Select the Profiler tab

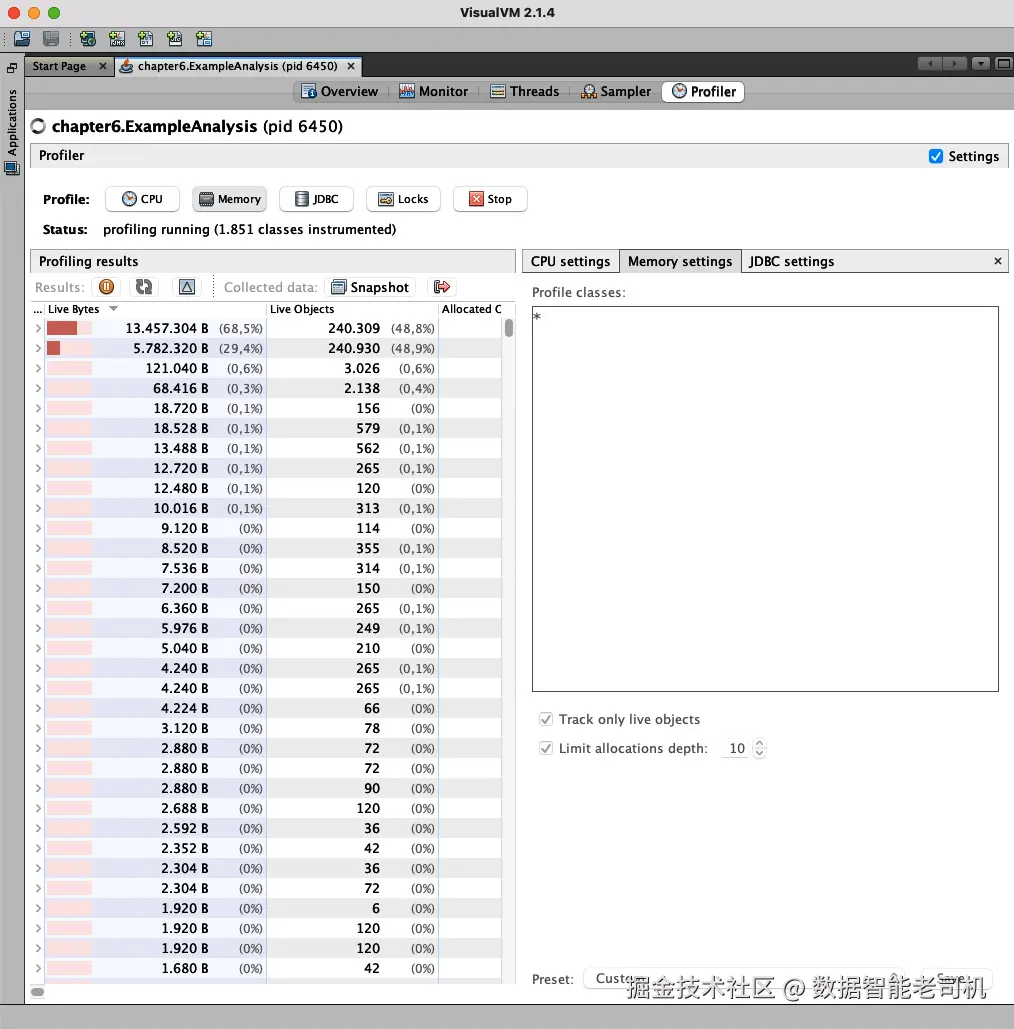click(704, 91)
